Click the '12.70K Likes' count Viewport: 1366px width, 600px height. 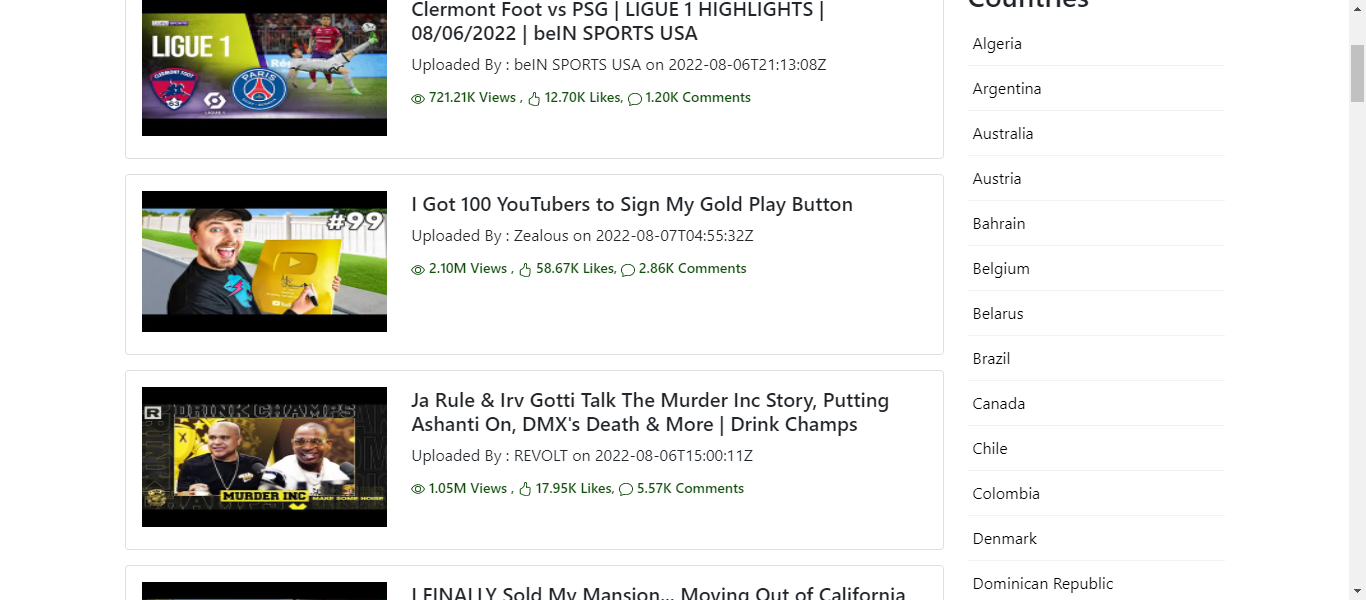(x=582, y=98)
